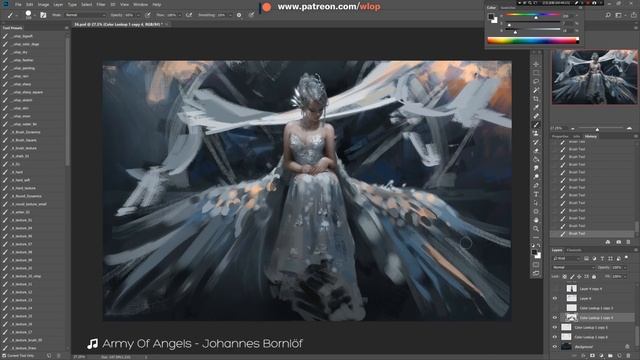Viewport: 640px width, 360px height.
Task: Select the Zoom tool
Action: [x=536, y=229]
